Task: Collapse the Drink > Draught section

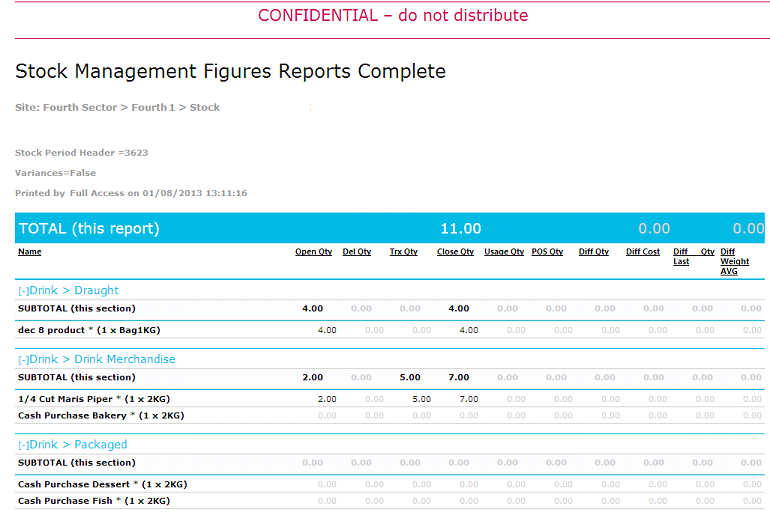Action: point(24,290)
